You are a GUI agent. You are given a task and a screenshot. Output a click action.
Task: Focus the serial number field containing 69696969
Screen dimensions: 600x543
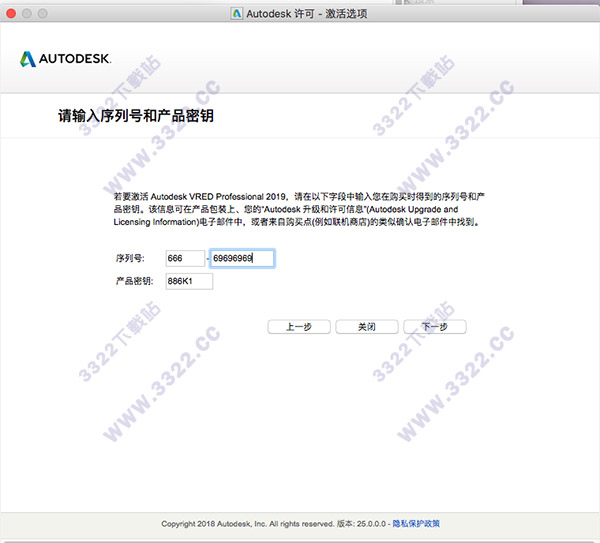[243, 258]
